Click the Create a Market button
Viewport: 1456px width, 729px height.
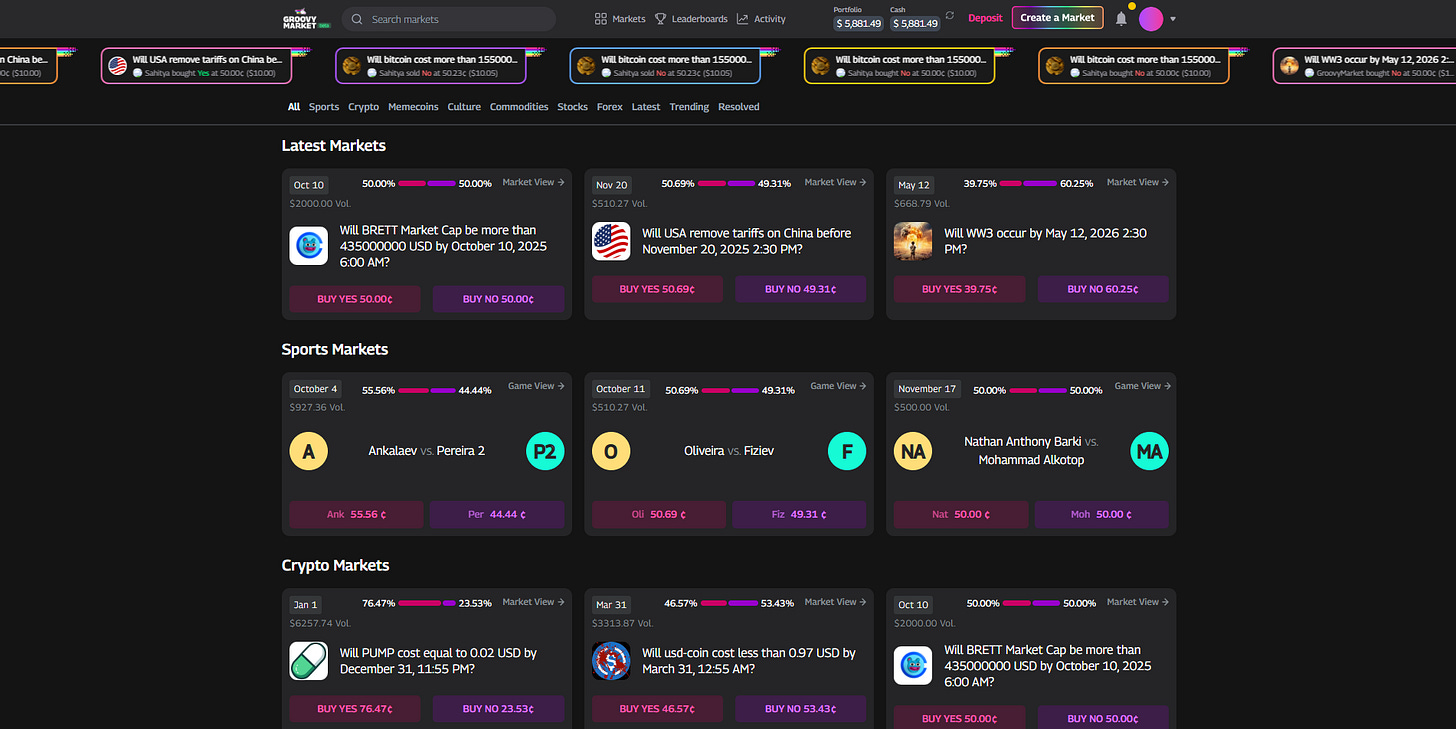(1057, 18)
